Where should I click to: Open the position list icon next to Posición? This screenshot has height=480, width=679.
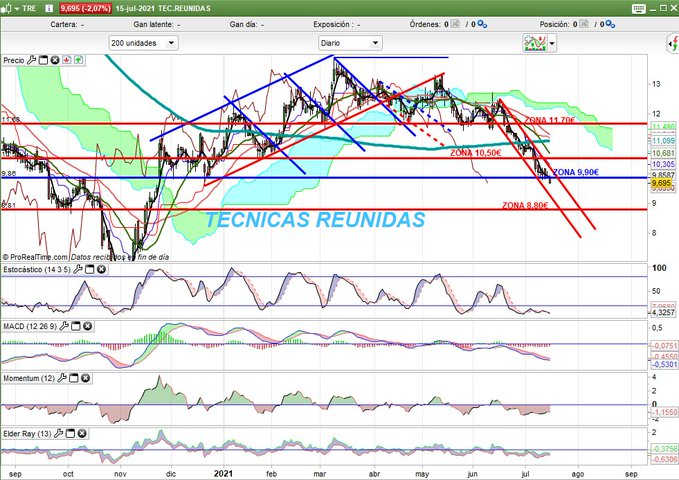point(584,24)
